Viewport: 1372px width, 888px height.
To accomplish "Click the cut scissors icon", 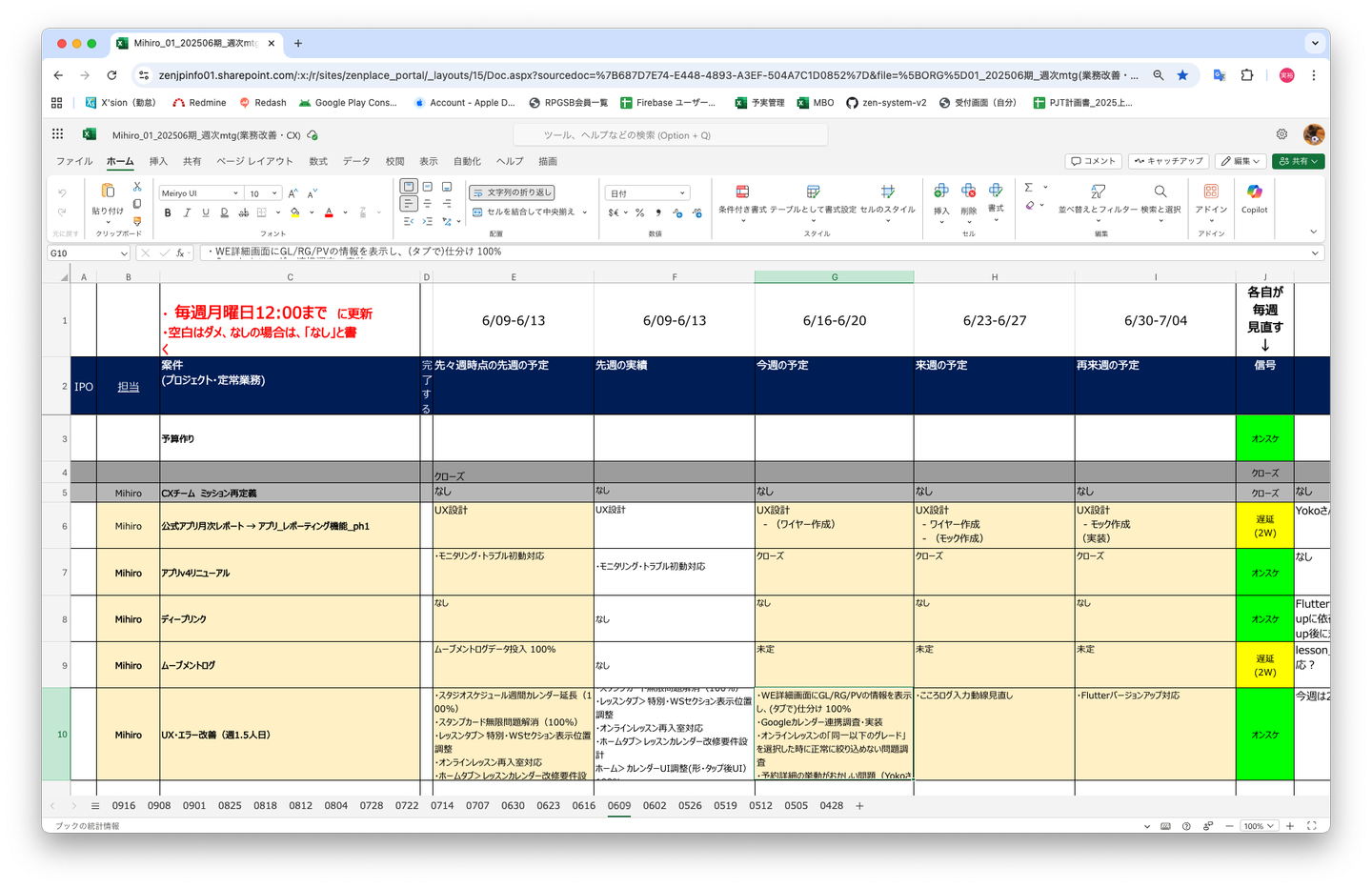I will (x=137, y=187).
